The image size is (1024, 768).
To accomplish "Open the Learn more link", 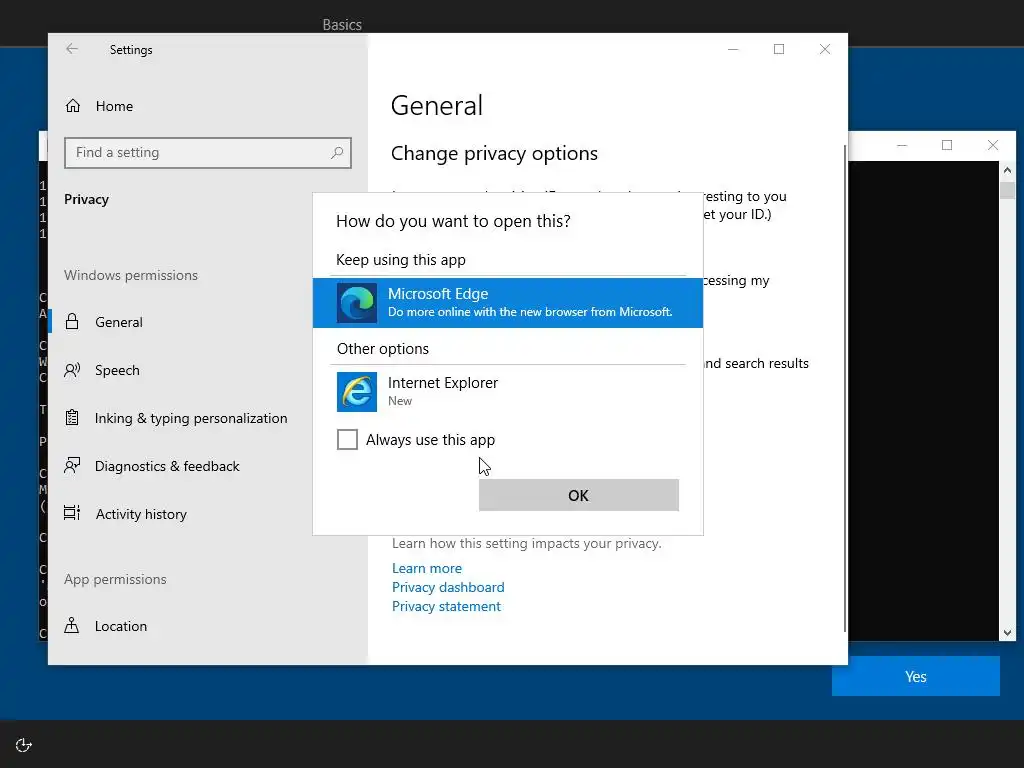I will click(x=426, y=568).
